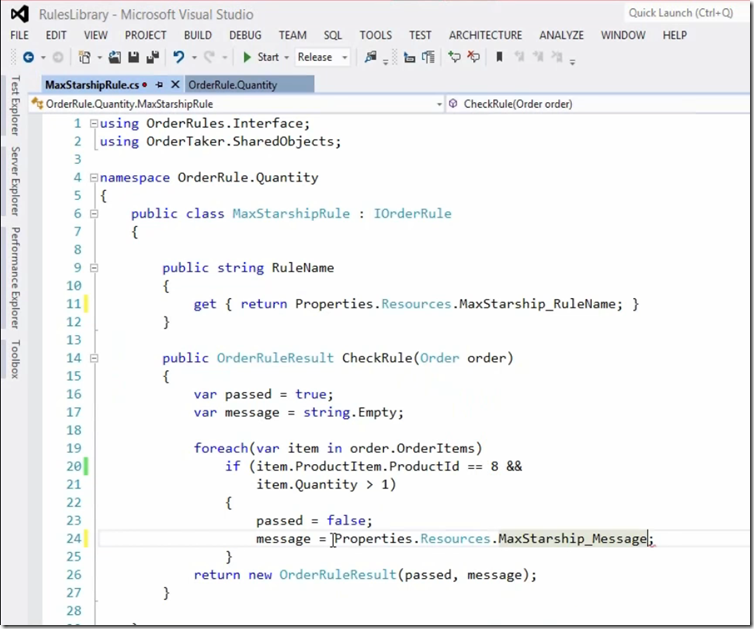Open the Redo history dropdown arrow
Screen dimensions: 754x629
[x=224, y=58]
